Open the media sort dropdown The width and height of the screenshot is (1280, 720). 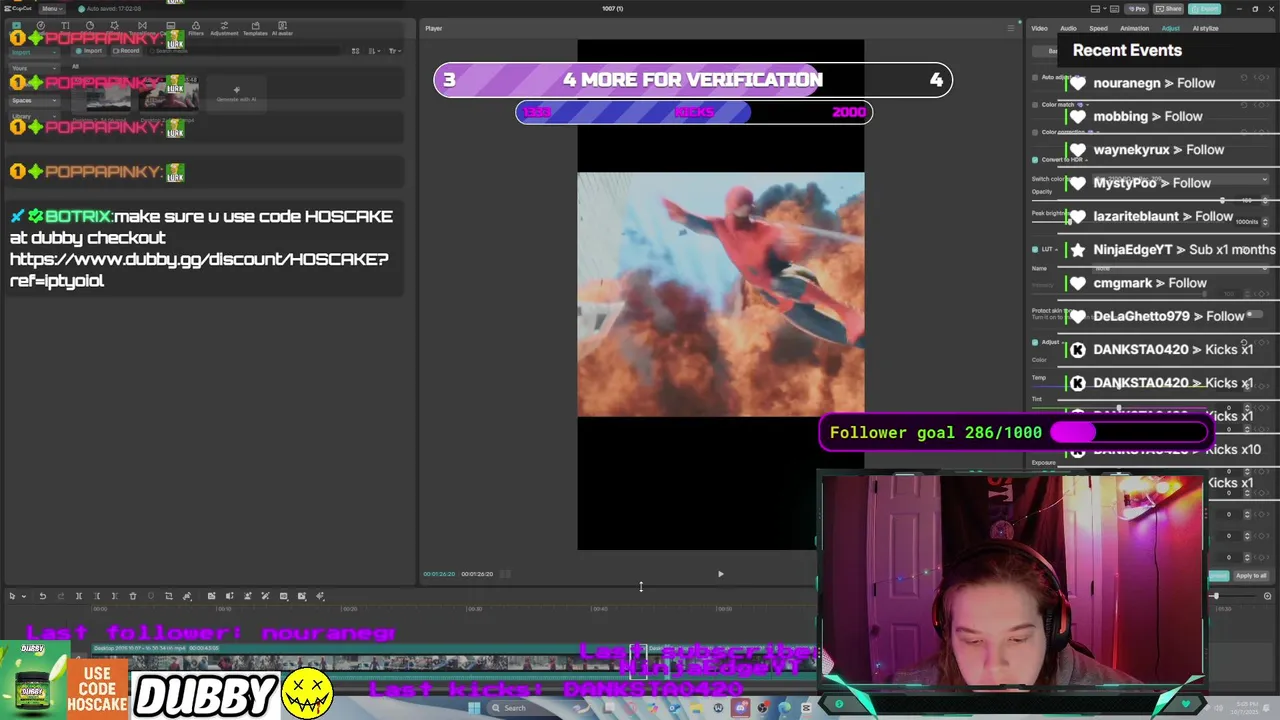[x=374, y=51]
